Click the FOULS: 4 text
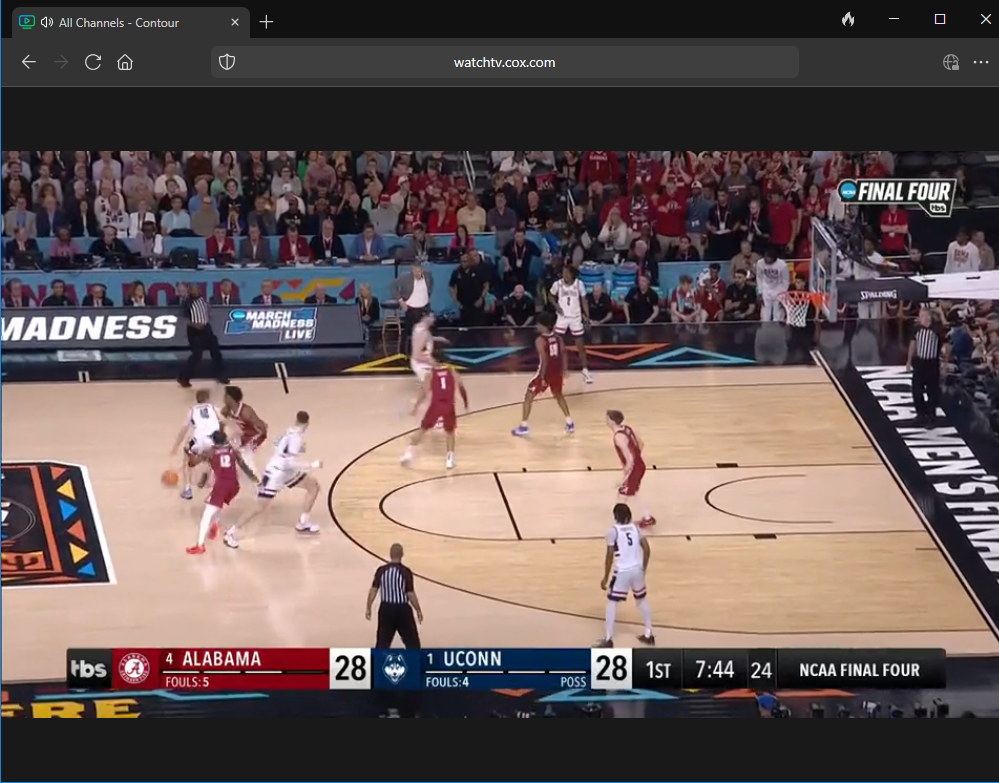Screen dimensions: 999x783 [447, 682]
